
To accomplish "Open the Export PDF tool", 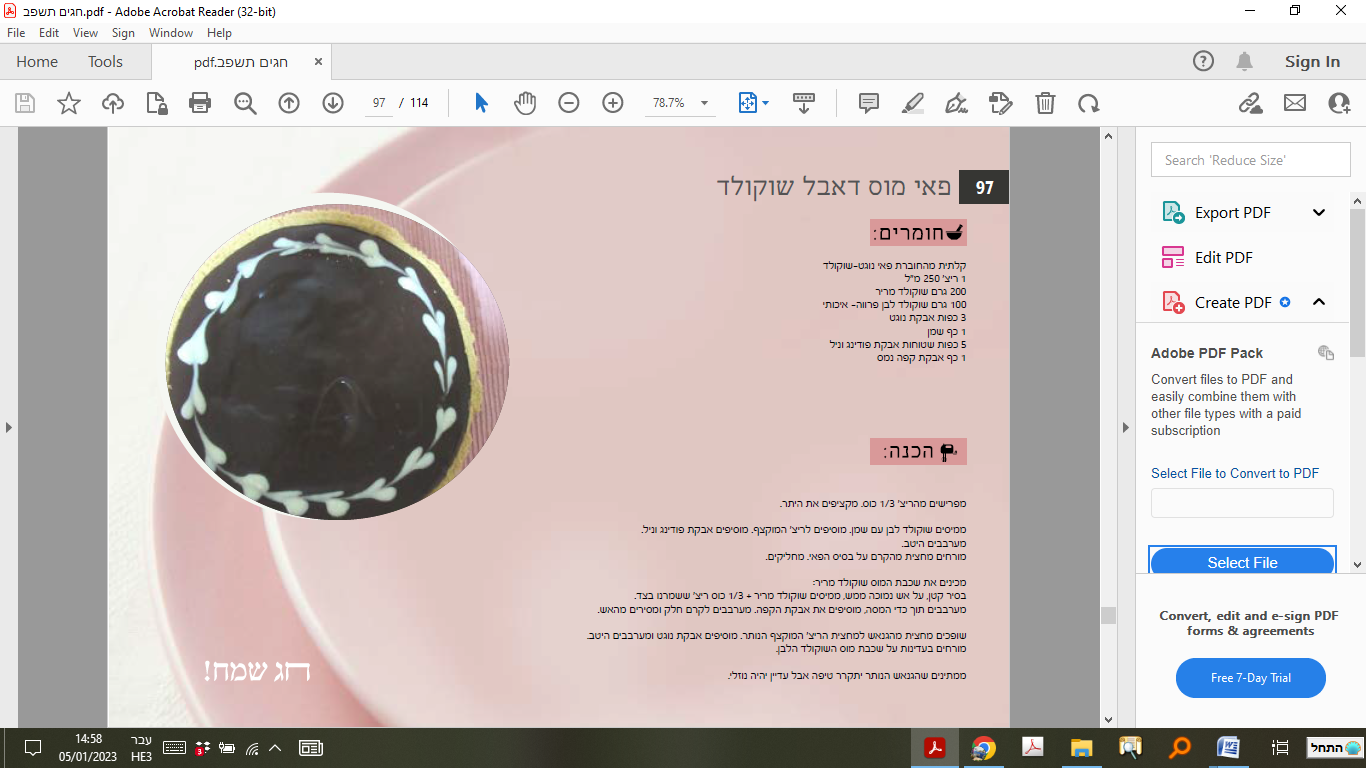I will (1232, 212).
